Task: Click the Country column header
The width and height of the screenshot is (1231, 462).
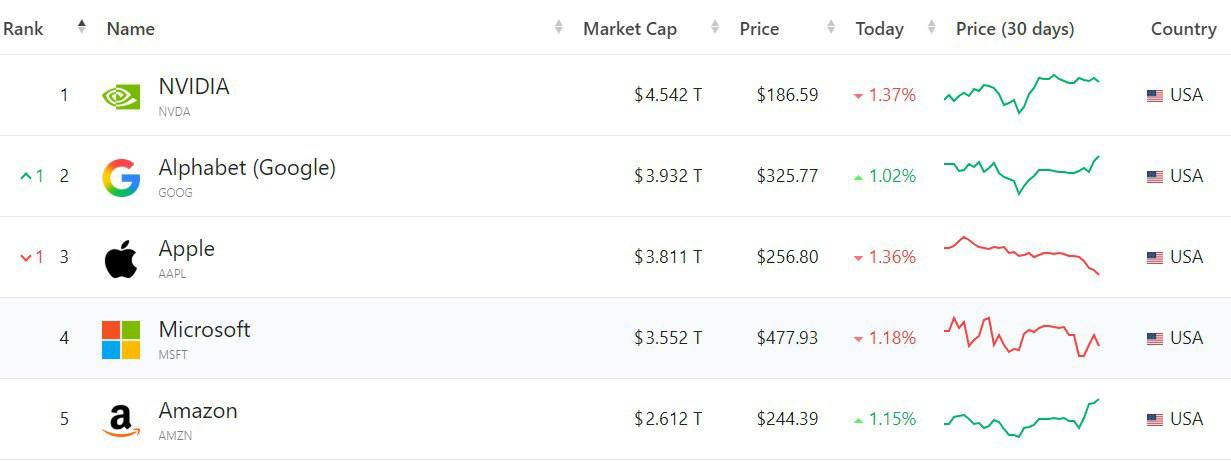Action: pos(1183,29)
